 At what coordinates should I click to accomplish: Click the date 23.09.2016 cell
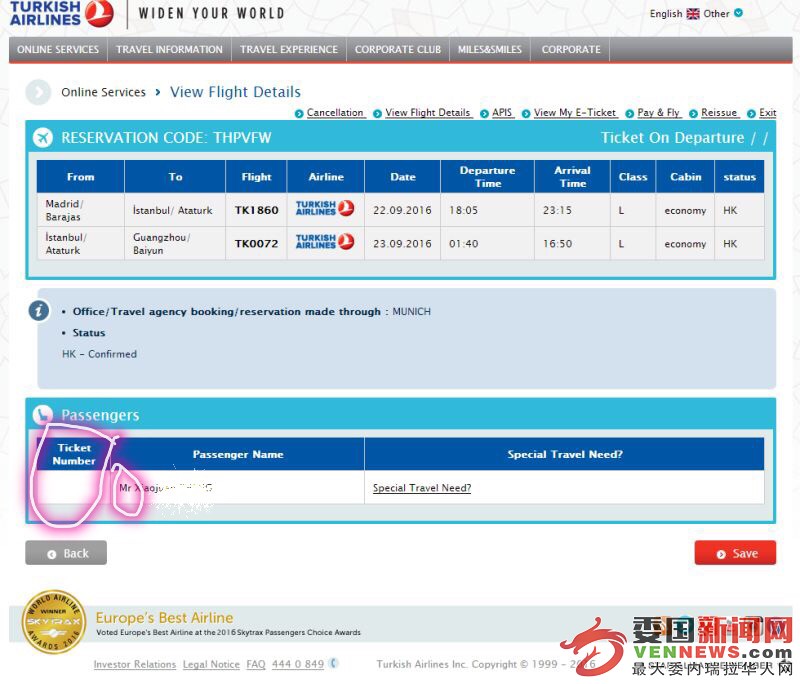pos(403,244)
